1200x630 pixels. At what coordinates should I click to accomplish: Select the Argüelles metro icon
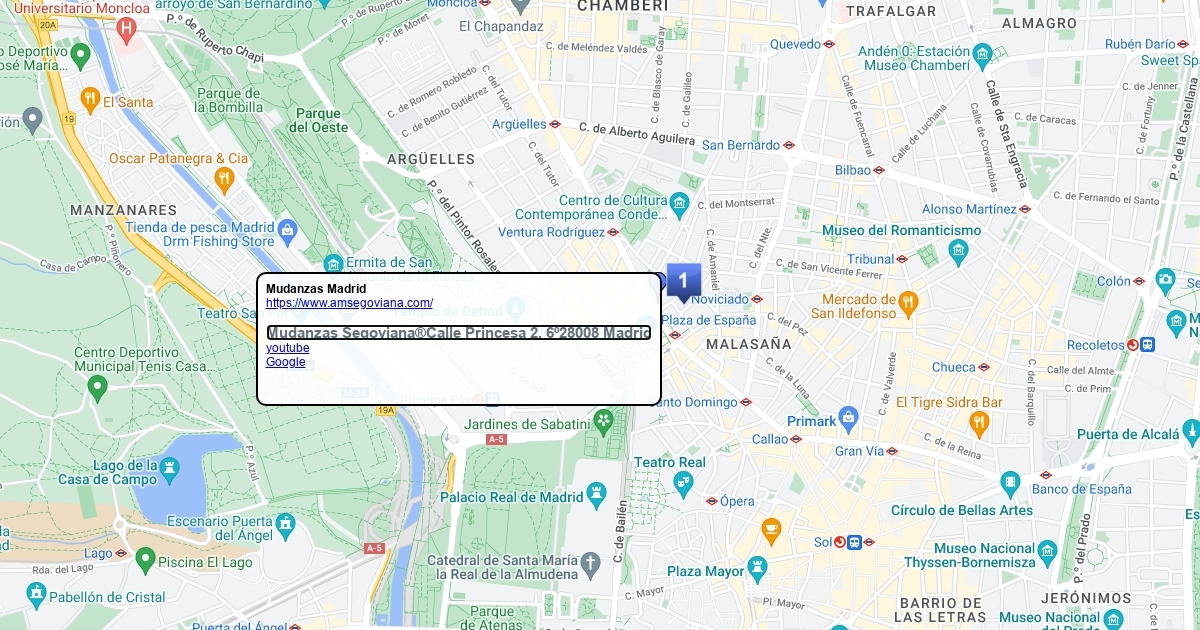click(555, 124)
